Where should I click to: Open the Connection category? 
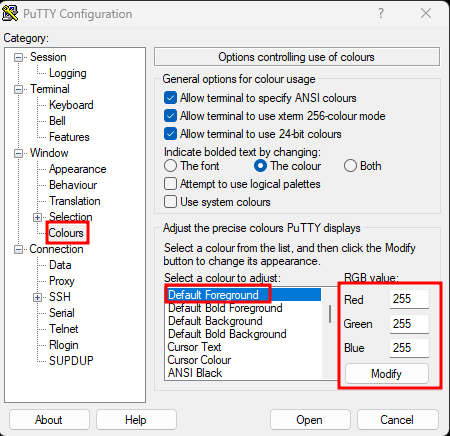tap(56, 249)
